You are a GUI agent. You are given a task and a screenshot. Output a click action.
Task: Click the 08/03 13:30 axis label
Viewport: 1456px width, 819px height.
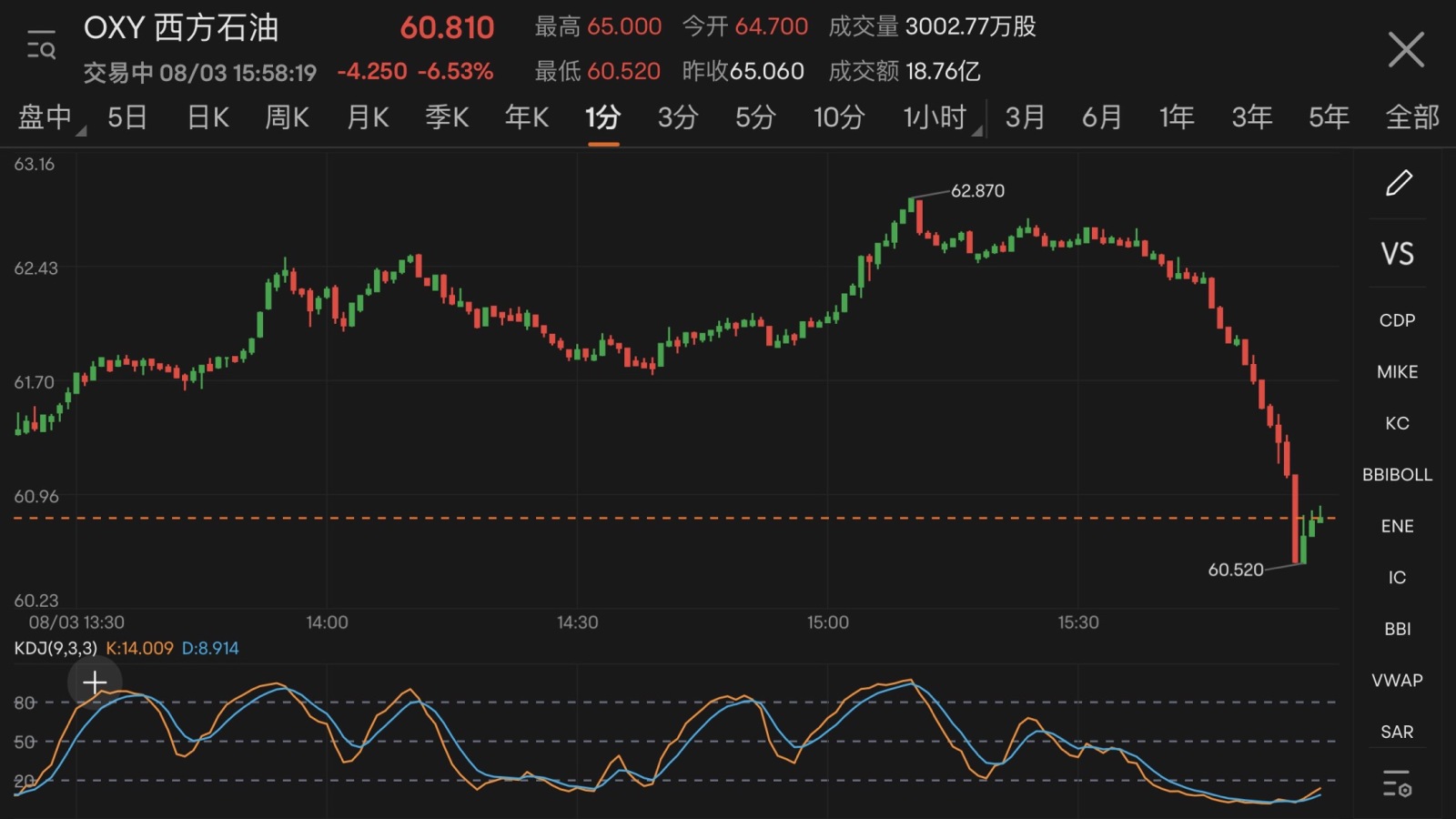(76, 622)
